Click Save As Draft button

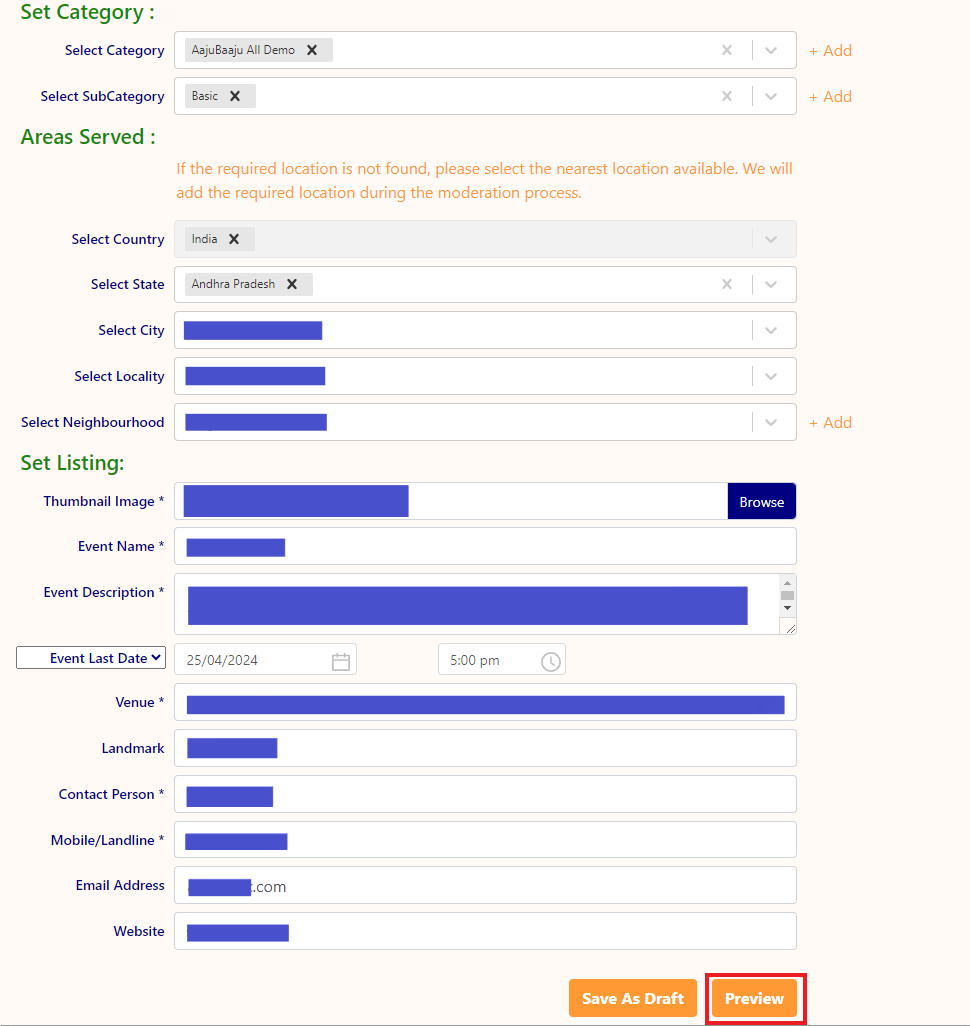coord(632,998)
